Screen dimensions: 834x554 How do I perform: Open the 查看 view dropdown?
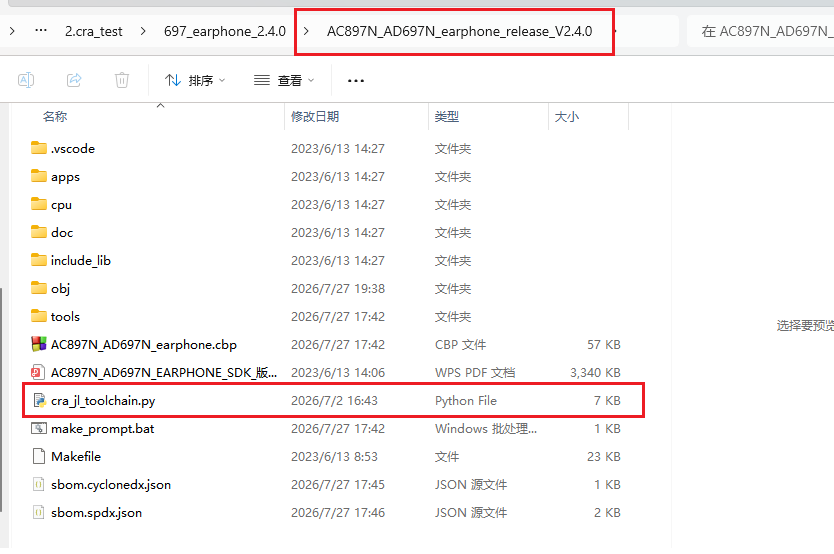click(x=284, y=80)
